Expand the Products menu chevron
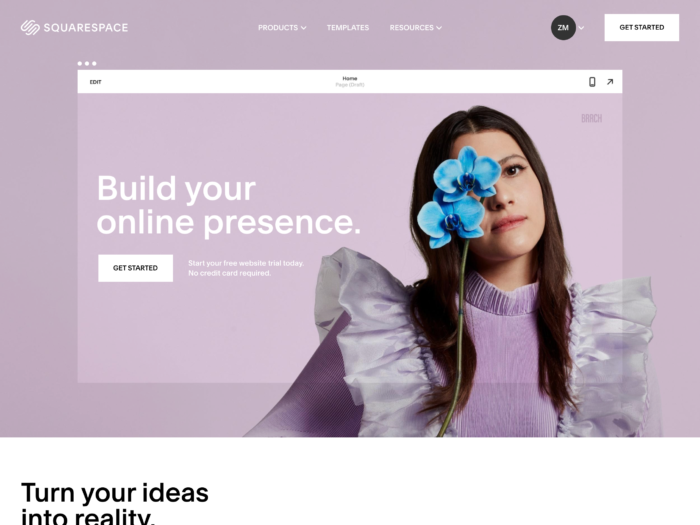 coord(304,28)
